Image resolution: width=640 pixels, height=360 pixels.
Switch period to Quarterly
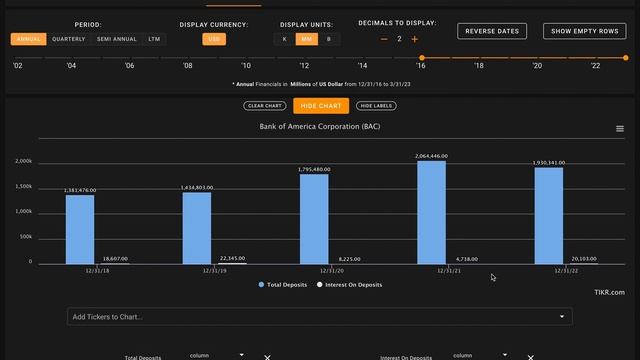pos(69,39)
